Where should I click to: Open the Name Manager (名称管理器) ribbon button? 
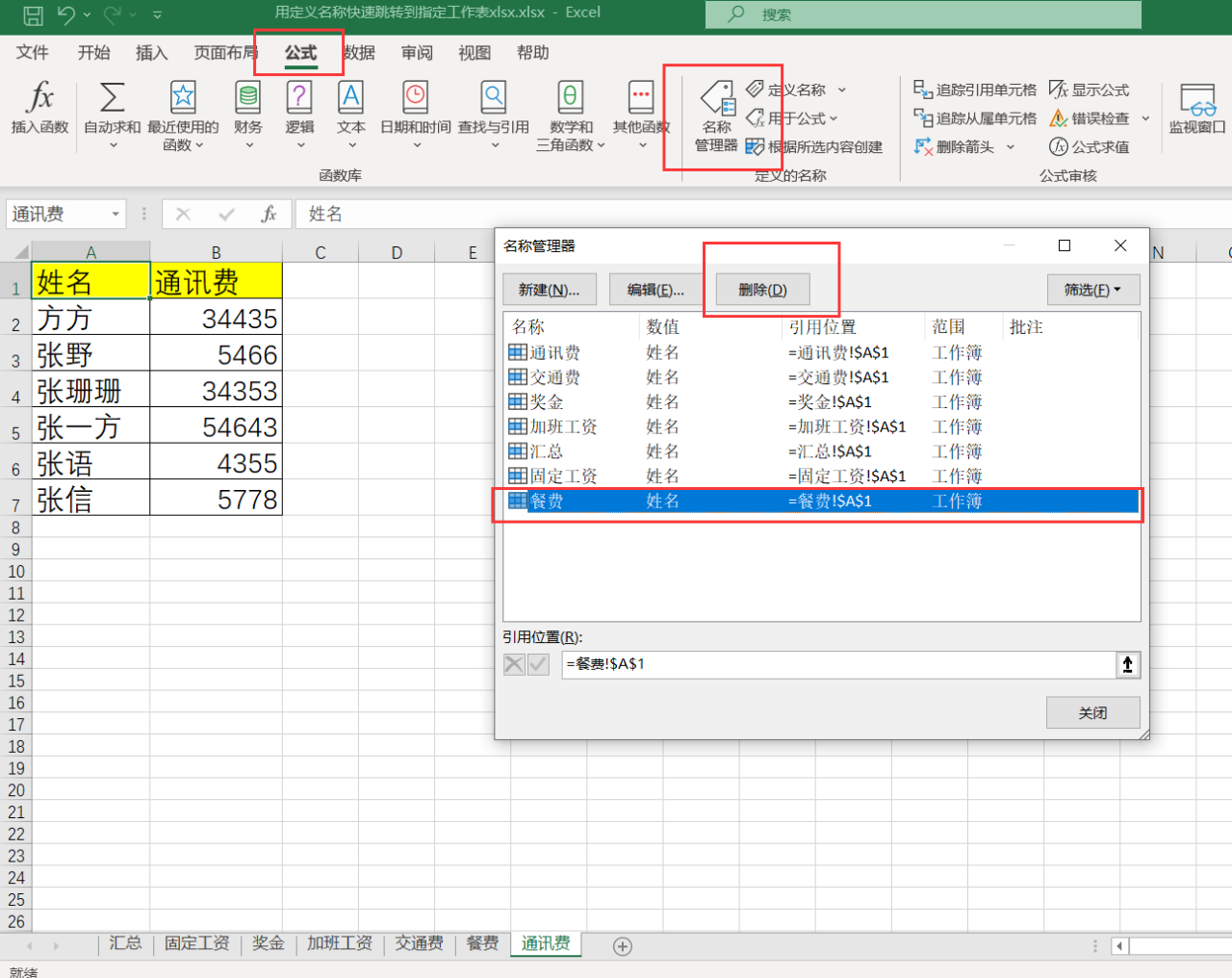tap(716, 117)
